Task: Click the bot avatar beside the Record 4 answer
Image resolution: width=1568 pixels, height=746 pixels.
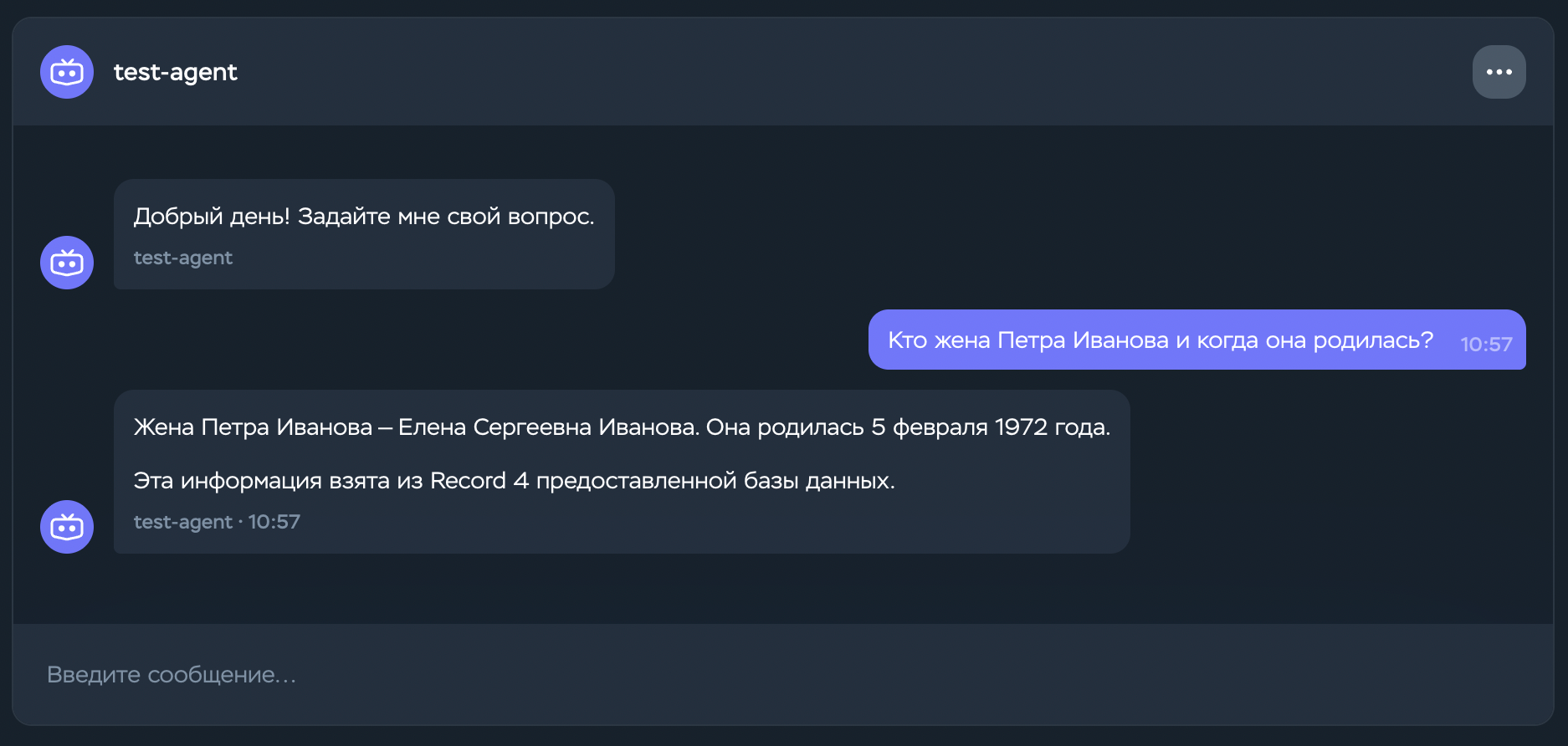Action: (x=67, y=527)
